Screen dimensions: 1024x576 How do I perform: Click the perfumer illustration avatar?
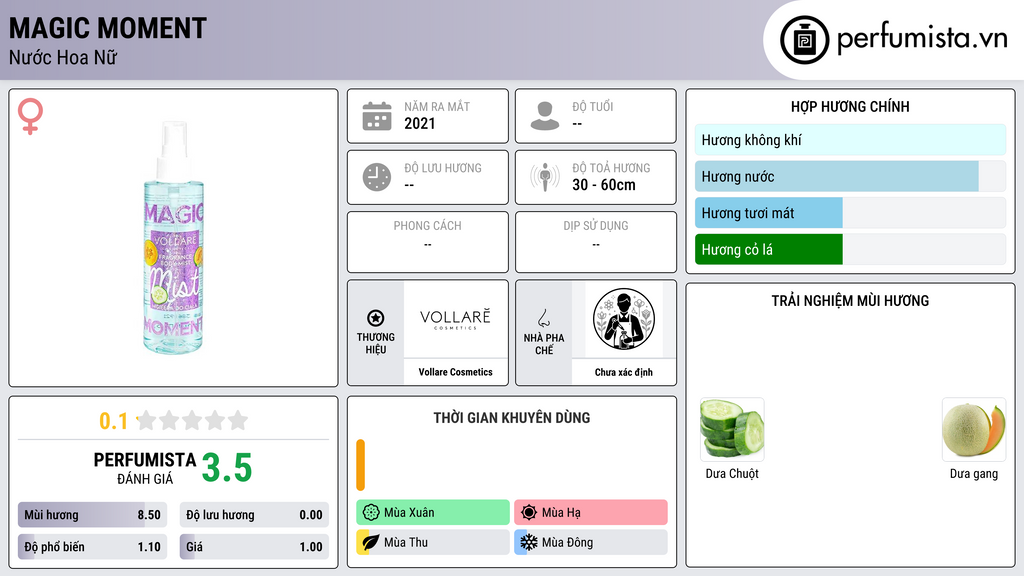point(624,319)
